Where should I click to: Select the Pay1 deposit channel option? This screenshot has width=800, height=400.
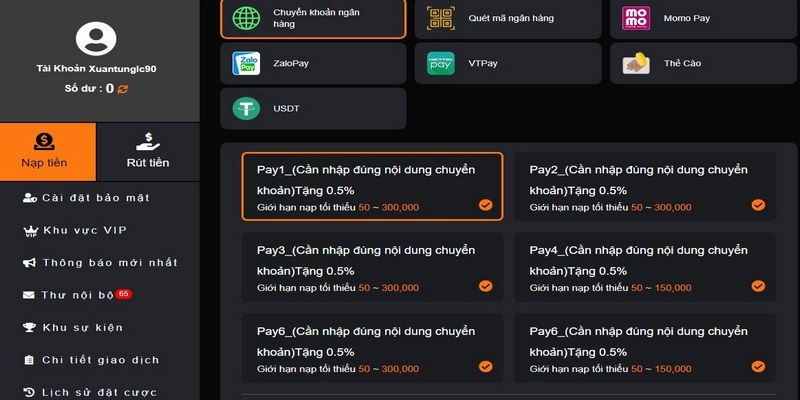tap(372, 187)
